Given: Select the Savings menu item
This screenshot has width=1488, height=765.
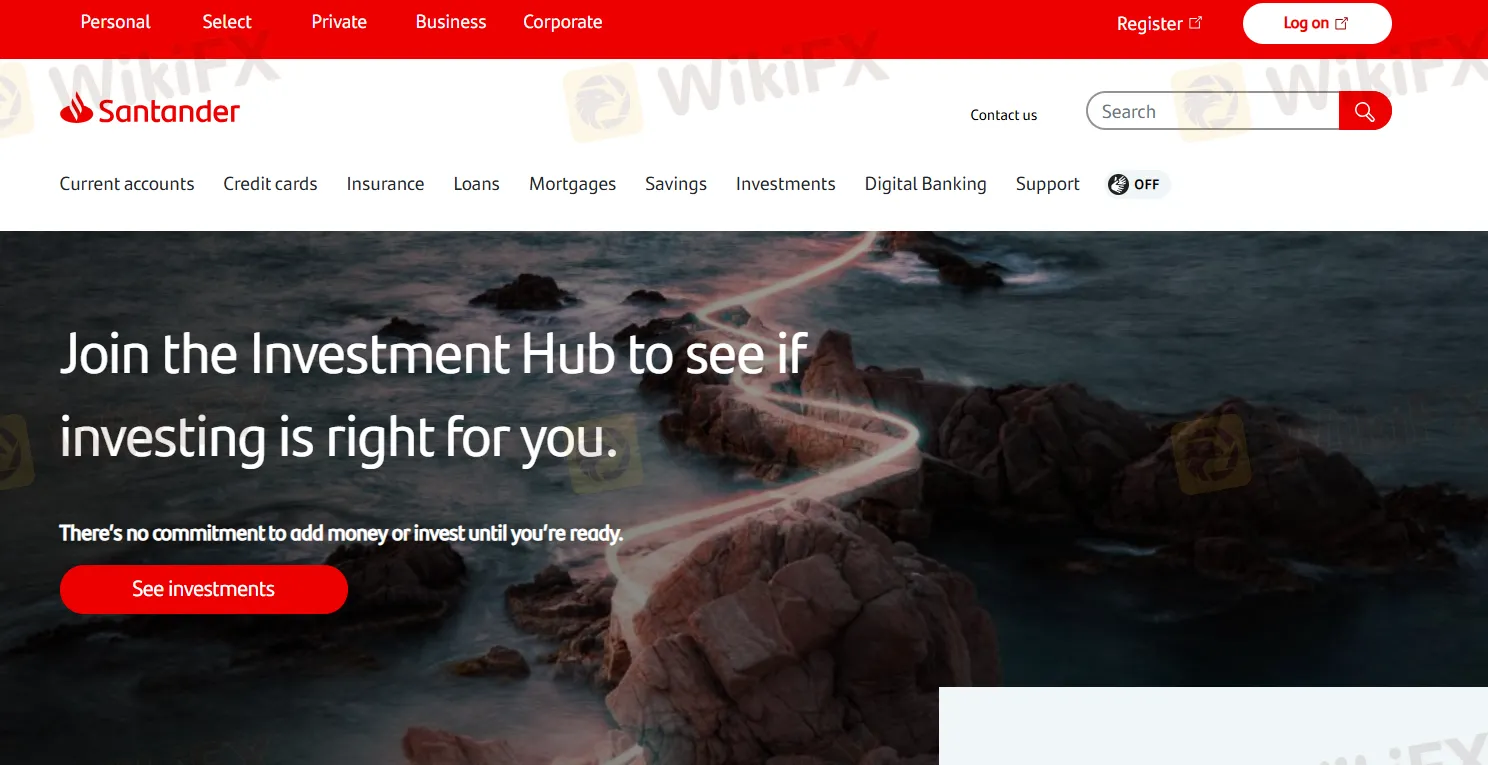Looking at the screenshot, I should [676, 184].
